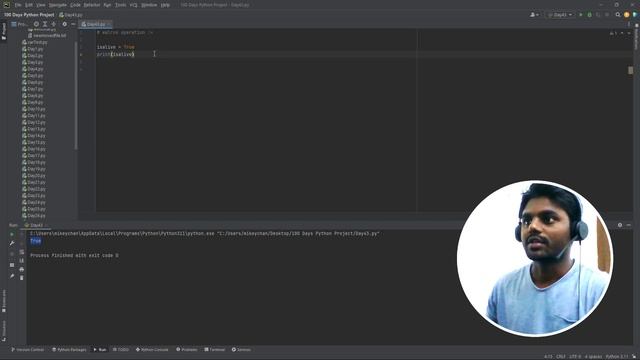This screenshot has width=640, height=360.
Task: Click the user account icon in the toolbar
Action: point(533,15)
